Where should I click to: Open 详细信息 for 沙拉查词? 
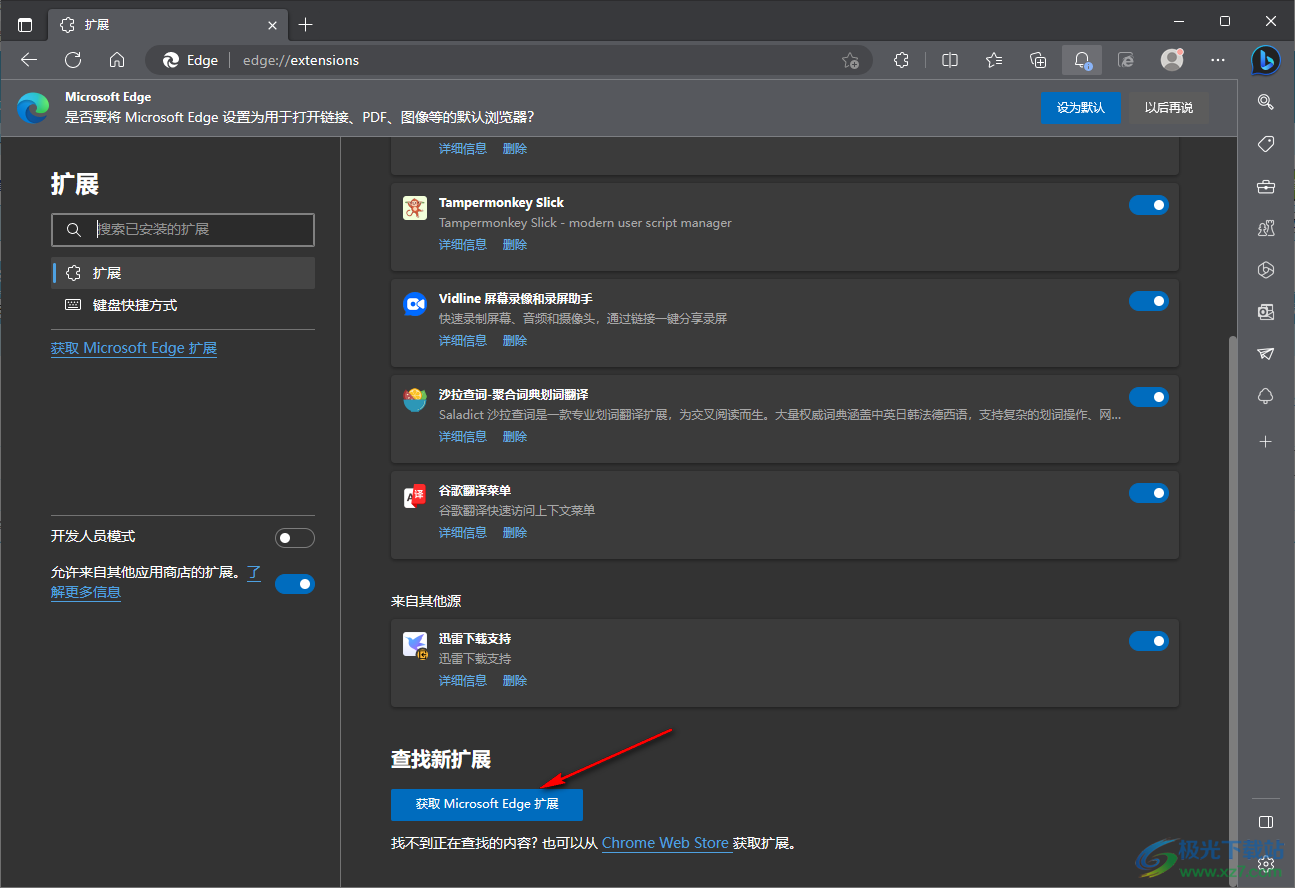463,436
